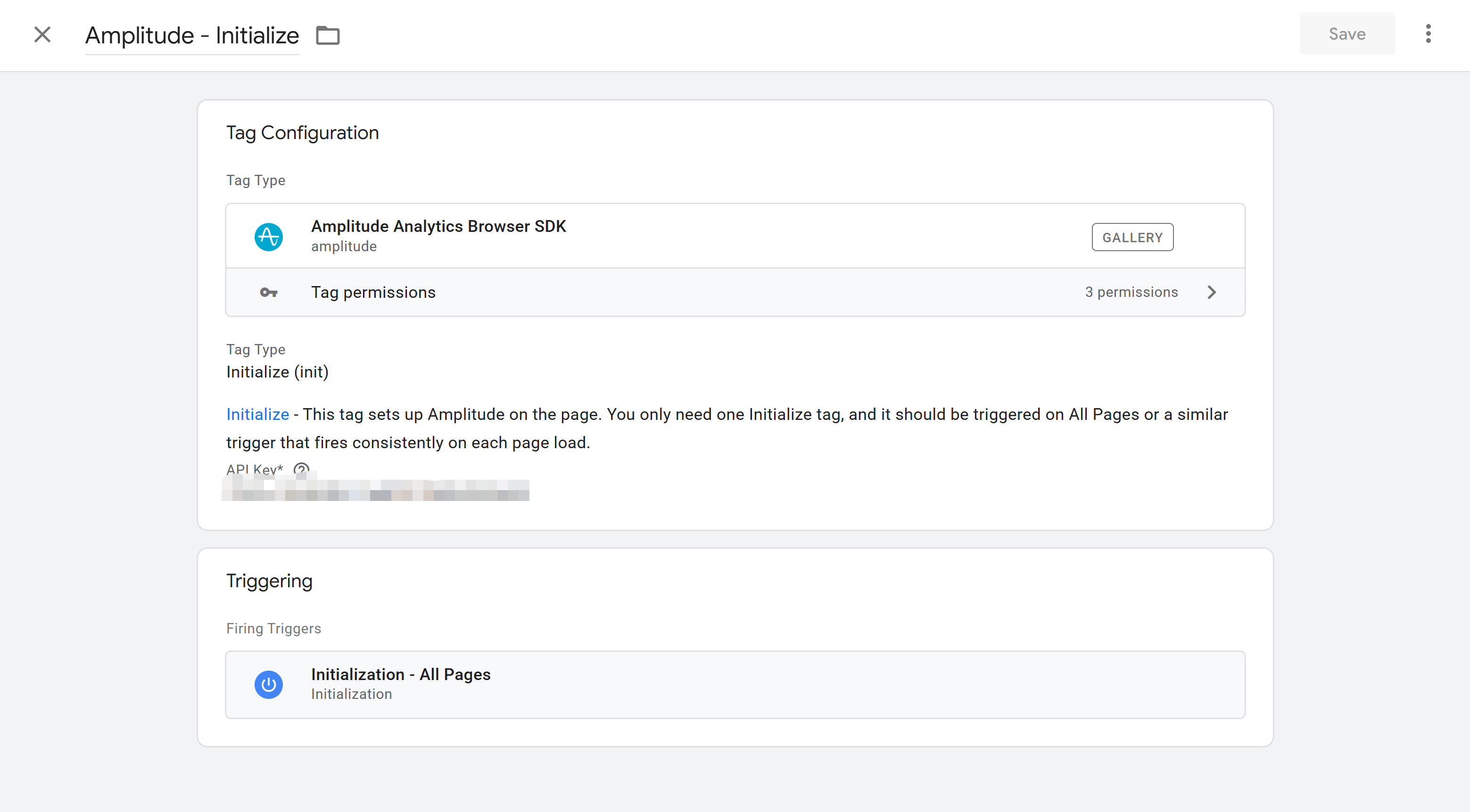Click the Initialize (init) tag type value

[277, 372]
